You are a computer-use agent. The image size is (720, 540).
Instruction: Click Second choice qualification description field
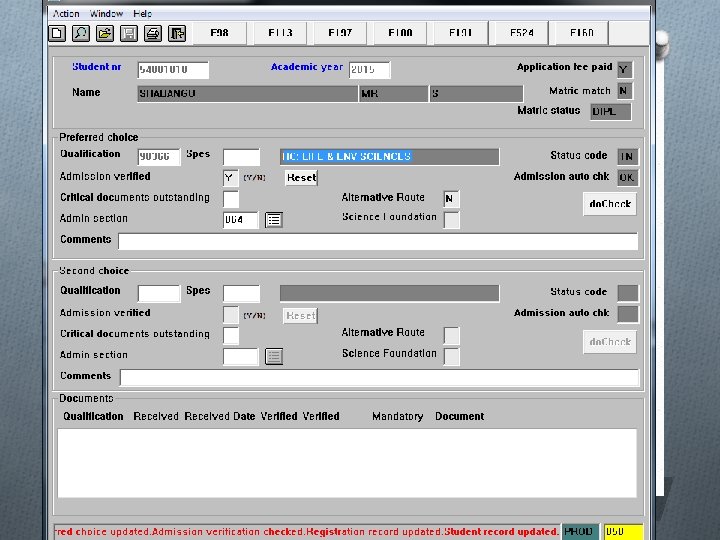[x=389, y=293]
